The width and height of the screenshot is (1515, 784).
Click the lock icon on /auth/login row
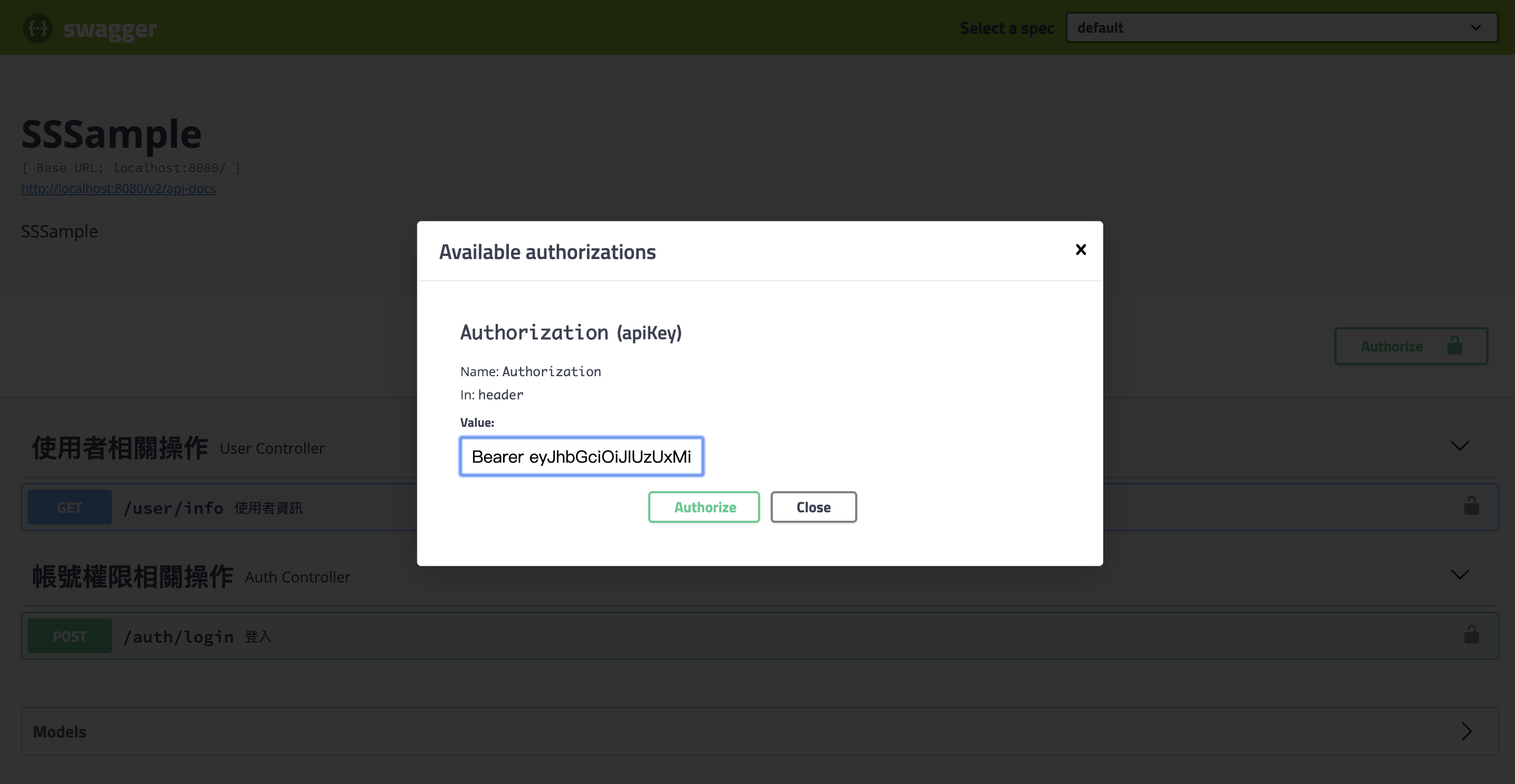(x=1471, y=635)
